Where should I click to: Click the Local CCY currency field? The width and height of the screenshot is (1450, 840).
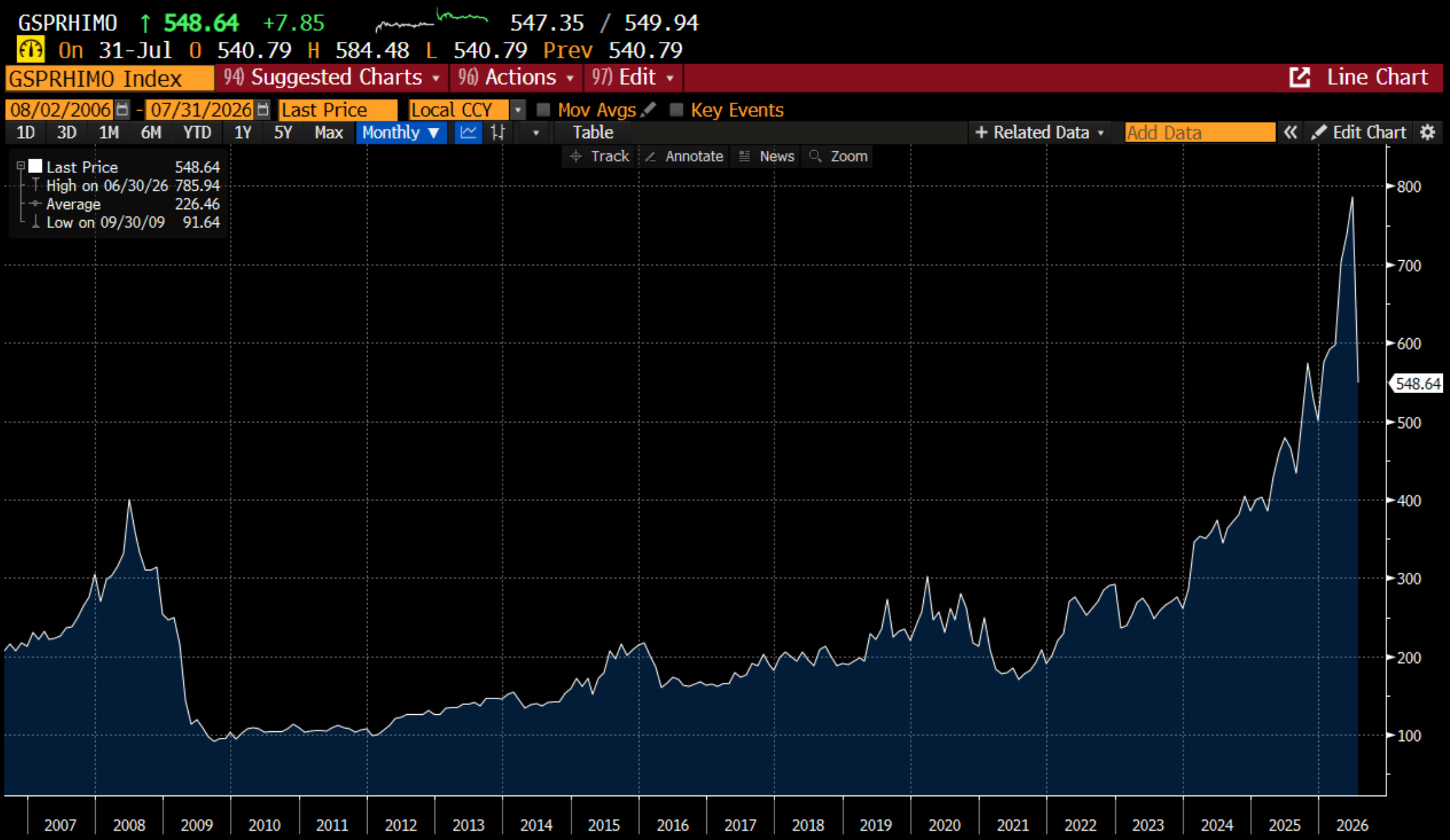click(459, 109)
